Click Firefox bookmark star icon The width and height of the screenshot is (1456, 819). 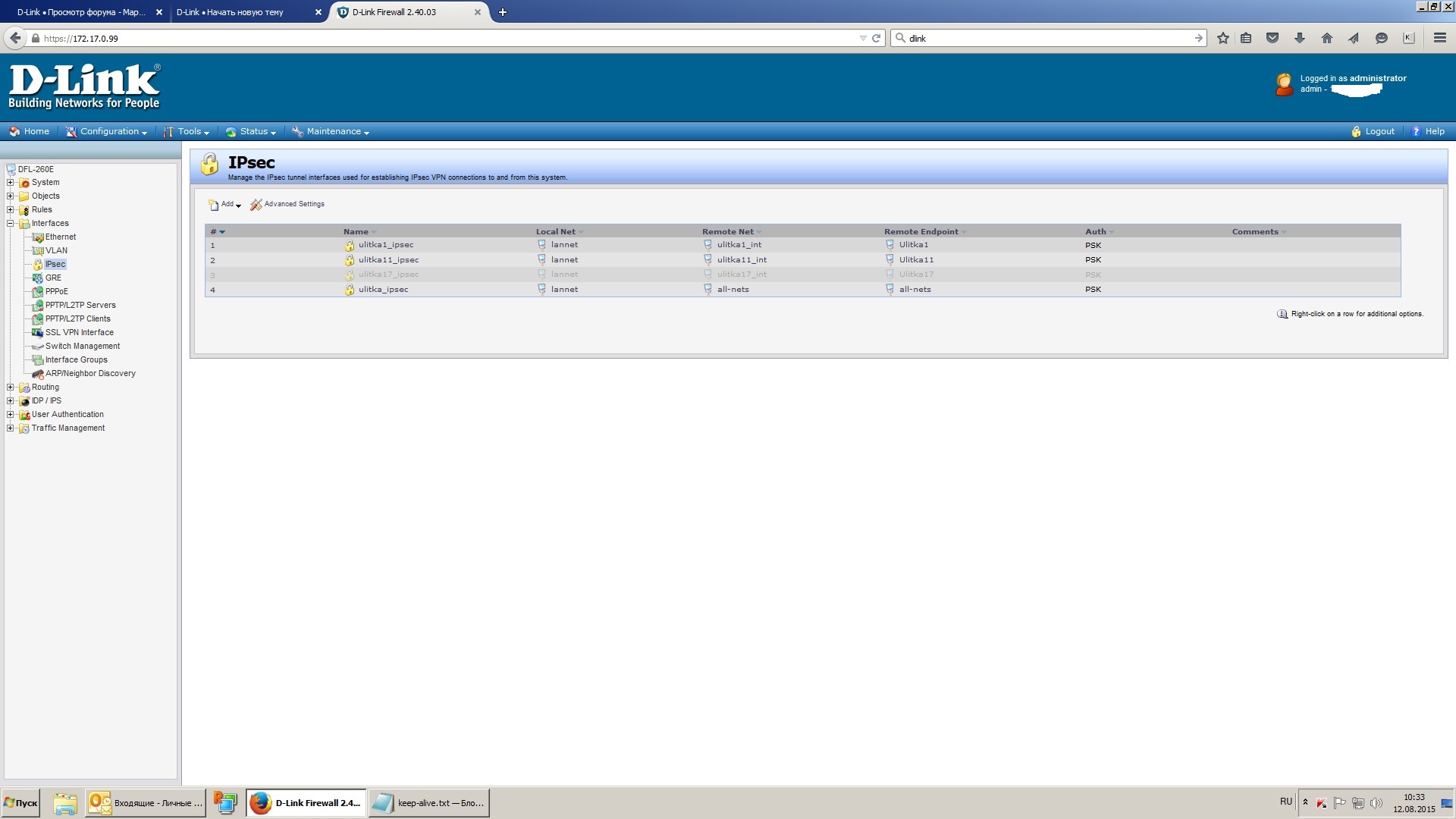(1222, 38)
